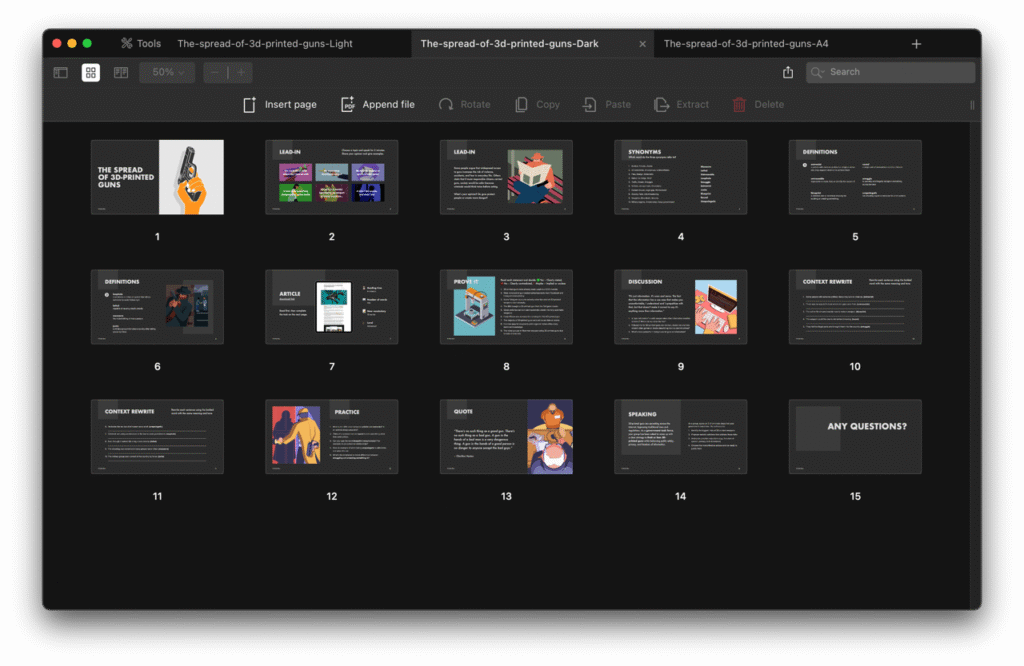Click the zoom in plus button
Viewport: 1024px width, 666px height.
[240, 73]
